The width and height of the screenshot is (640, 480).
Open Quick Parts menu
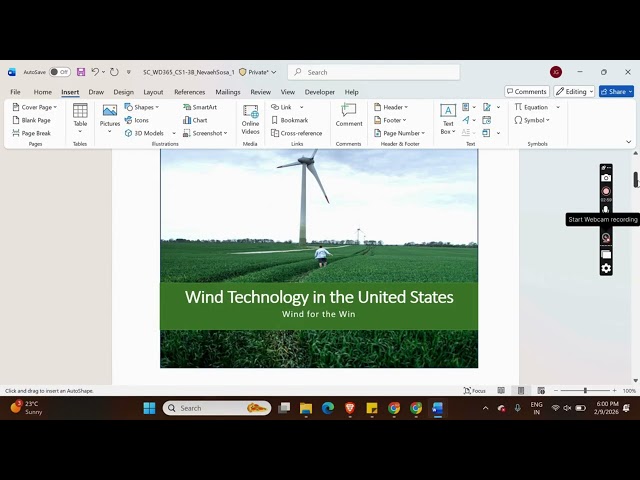[469, 107]
